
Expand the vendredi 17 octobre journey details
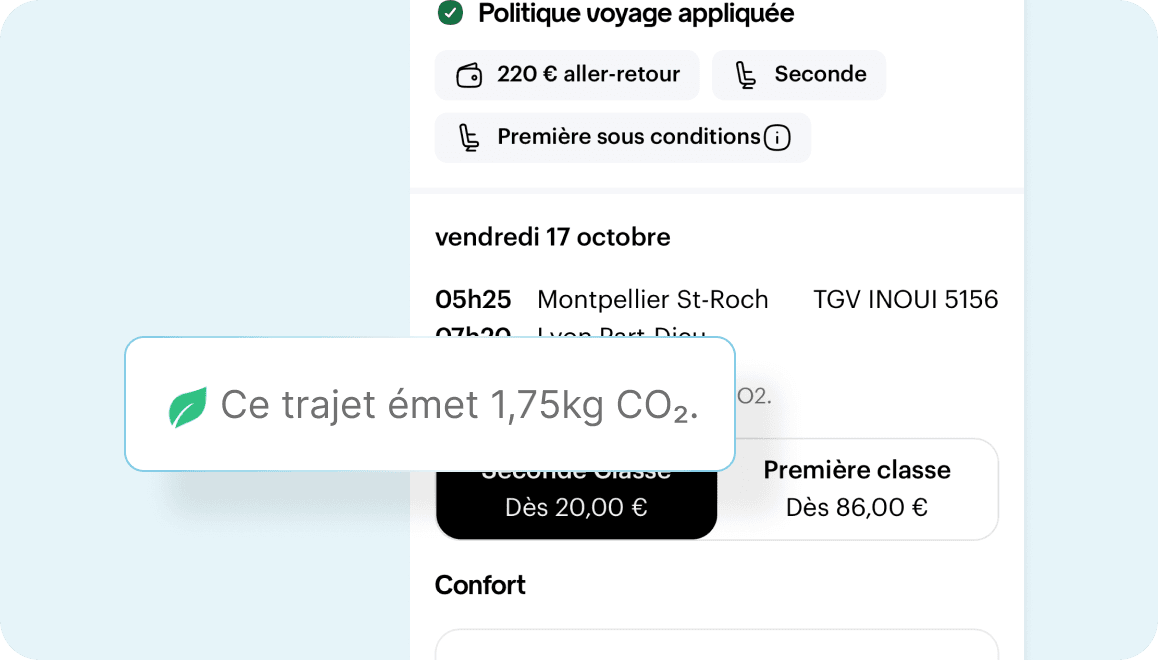[x=553, y=237]
